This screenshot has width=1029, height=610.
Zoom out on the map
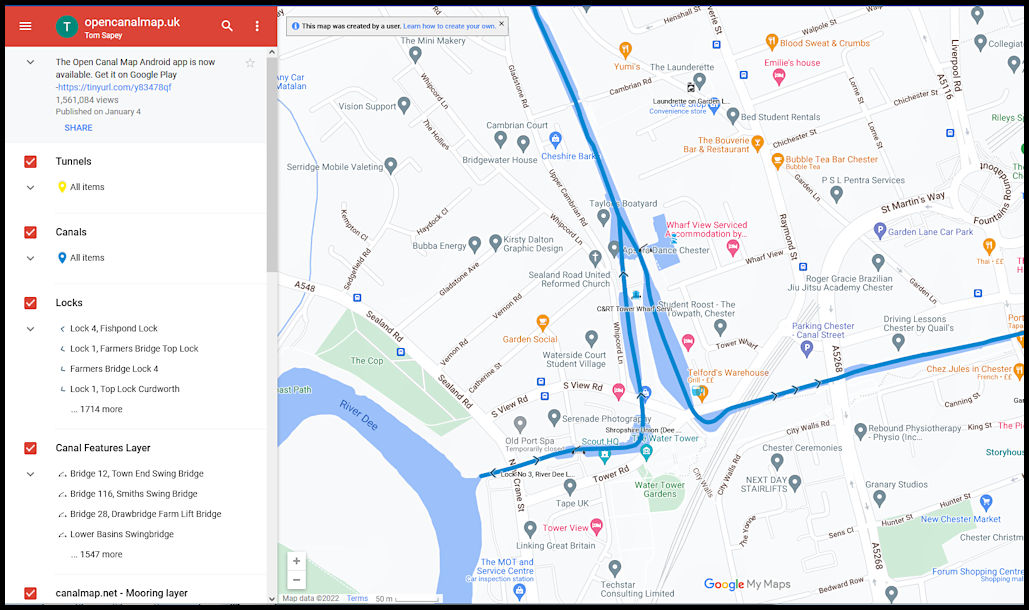(x=296, y=580)
